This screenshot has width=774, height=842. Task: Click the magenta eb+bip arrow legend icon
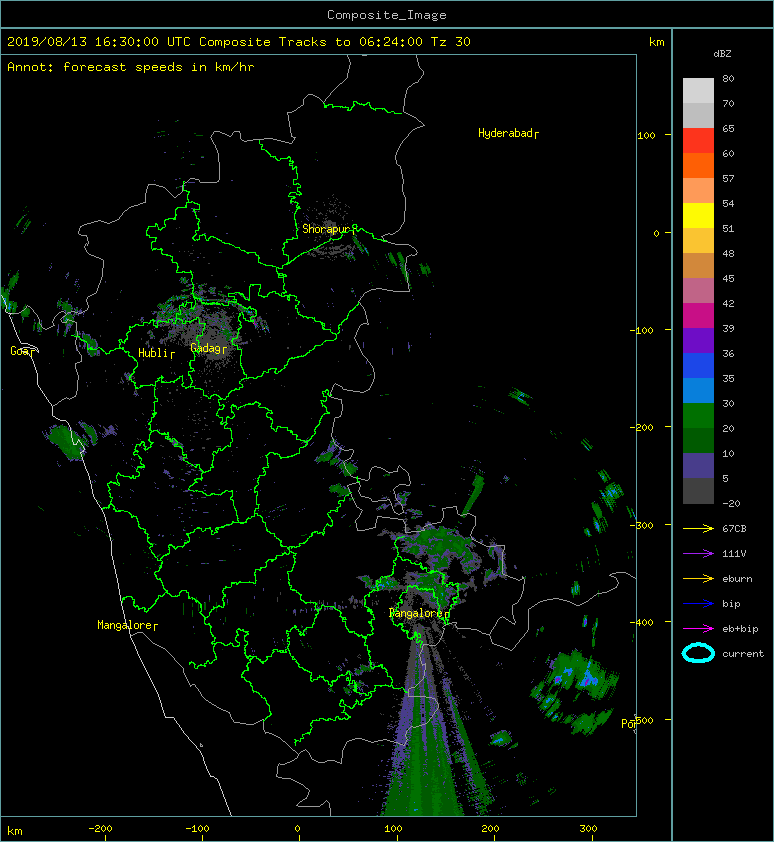698,629
